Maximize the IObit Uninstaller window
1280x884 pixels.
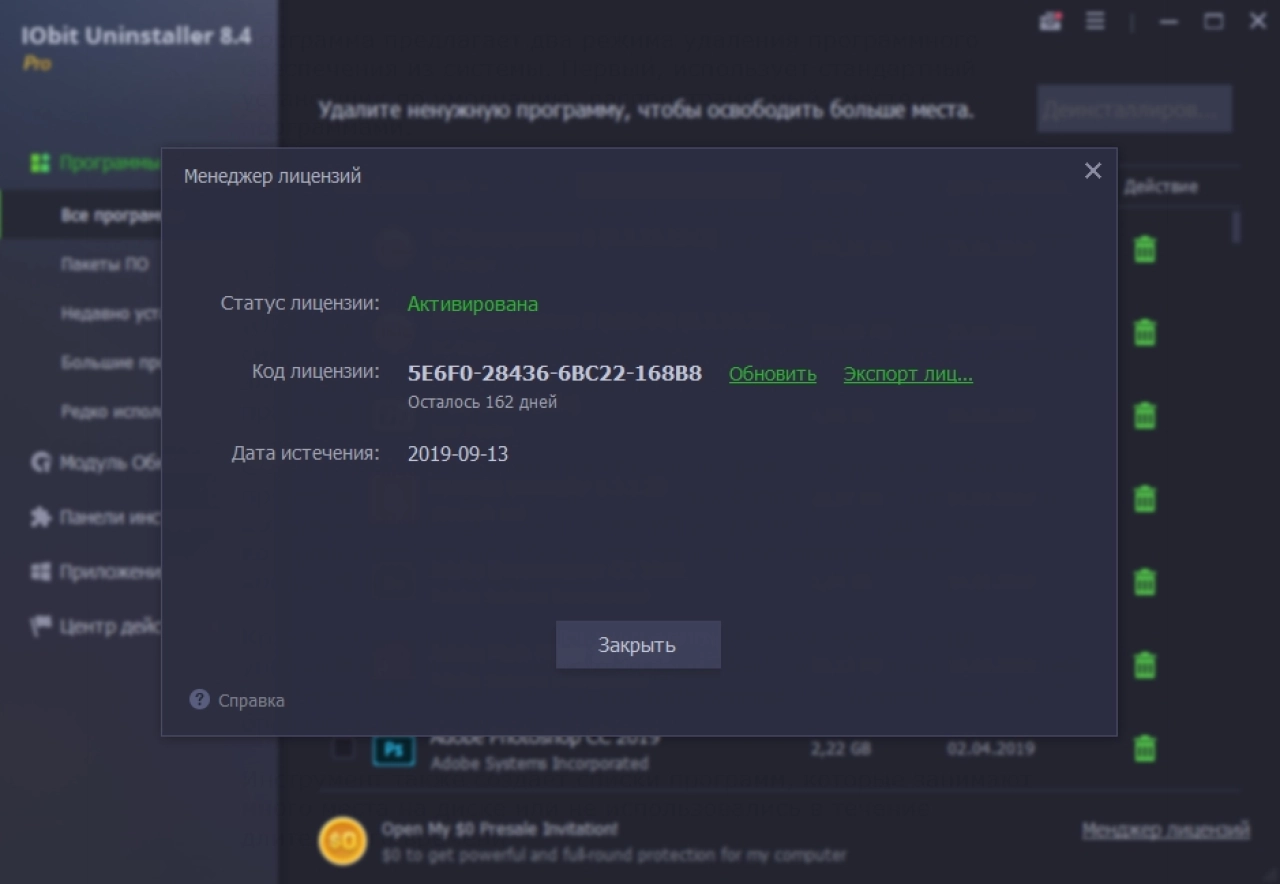tap(1213, 21)
